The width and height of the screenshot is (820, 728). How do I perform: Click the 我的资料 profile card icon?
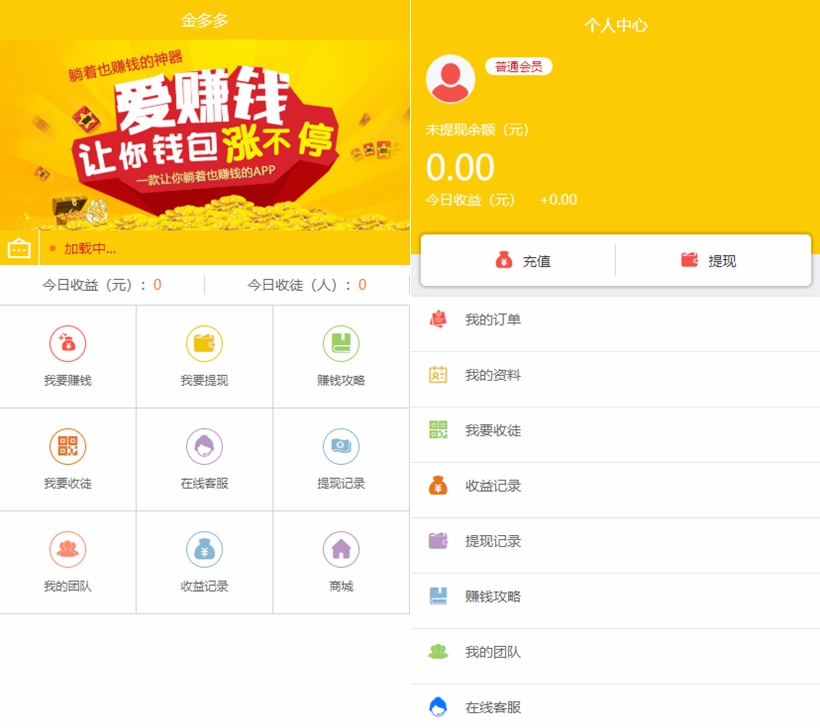(x=438, y=374)
